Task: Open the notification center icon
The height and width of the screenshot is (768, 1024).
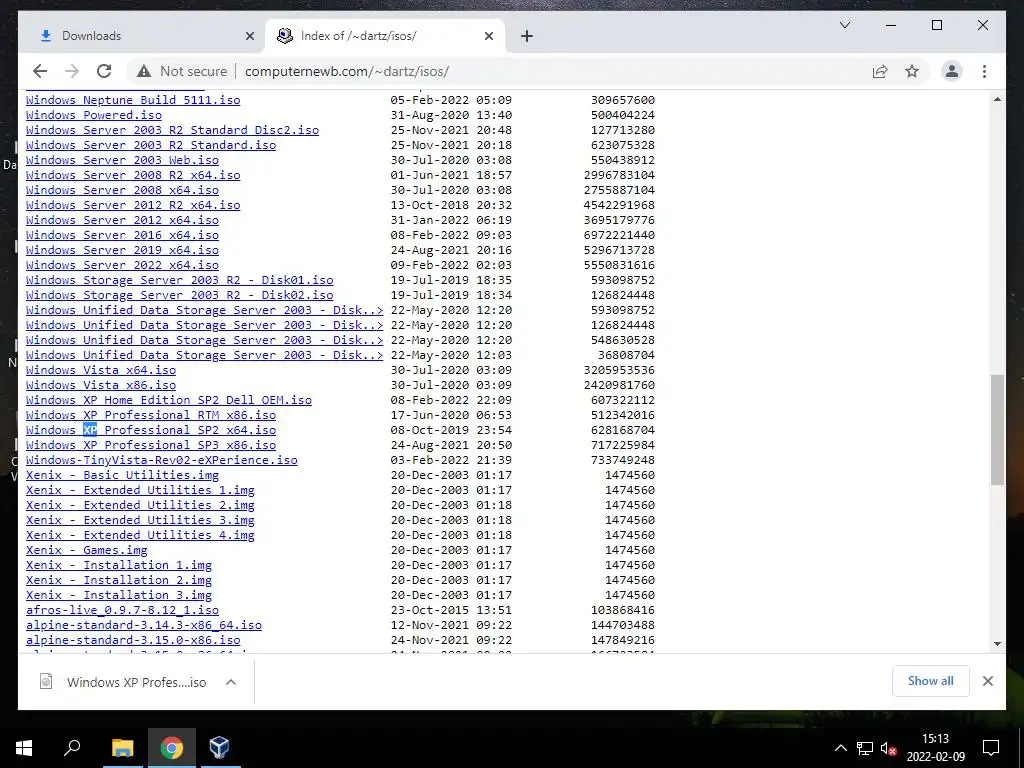Action: pos(991,748)
